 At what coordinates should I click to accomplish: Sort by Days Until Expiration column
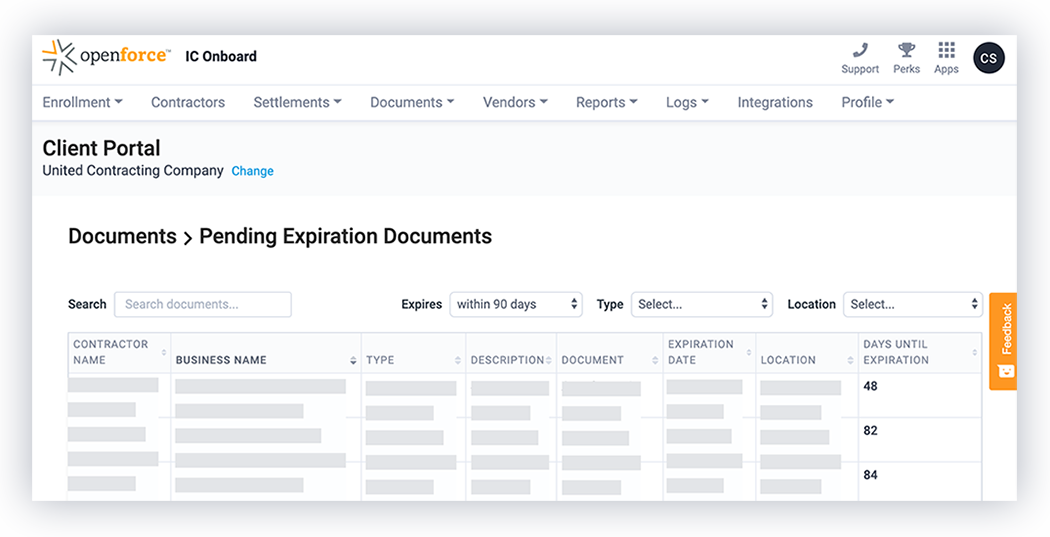(974, 352)
